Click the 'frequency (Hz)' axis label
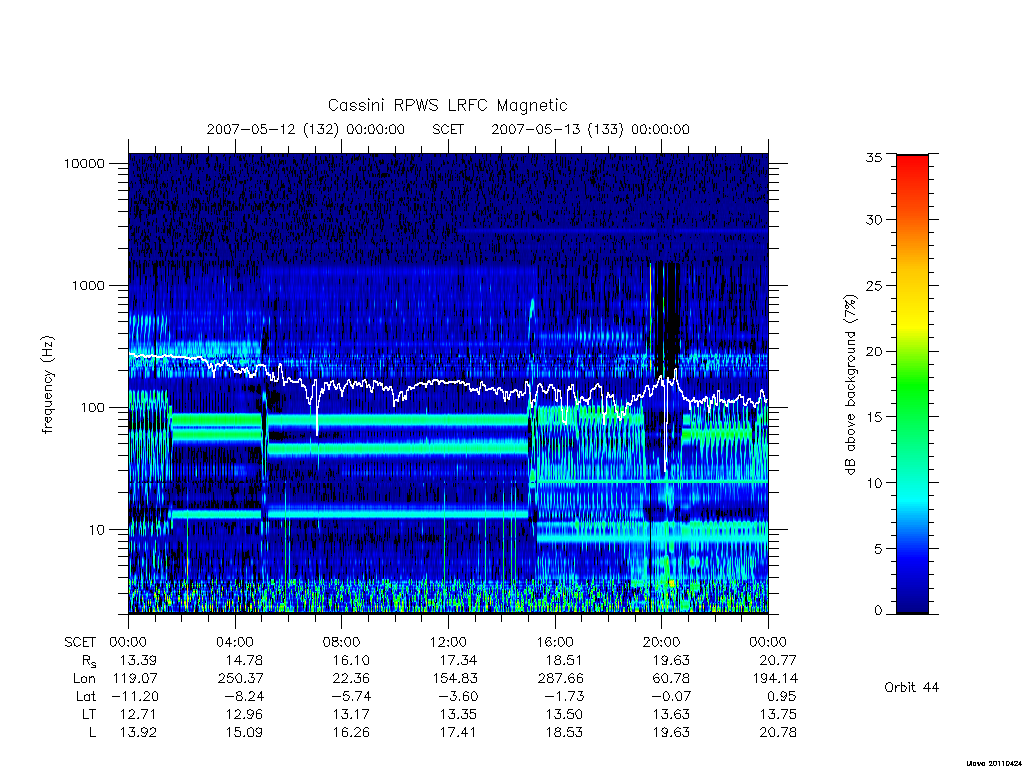The image size is (1024, 768). point(47,384)
